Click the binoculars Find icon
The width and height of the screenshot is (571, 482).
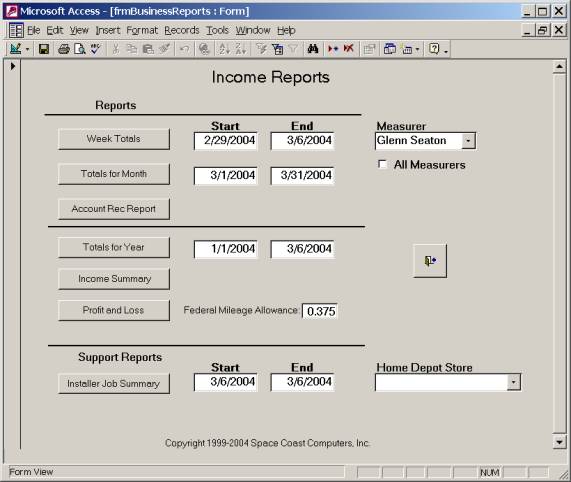[x=313, y=49]
